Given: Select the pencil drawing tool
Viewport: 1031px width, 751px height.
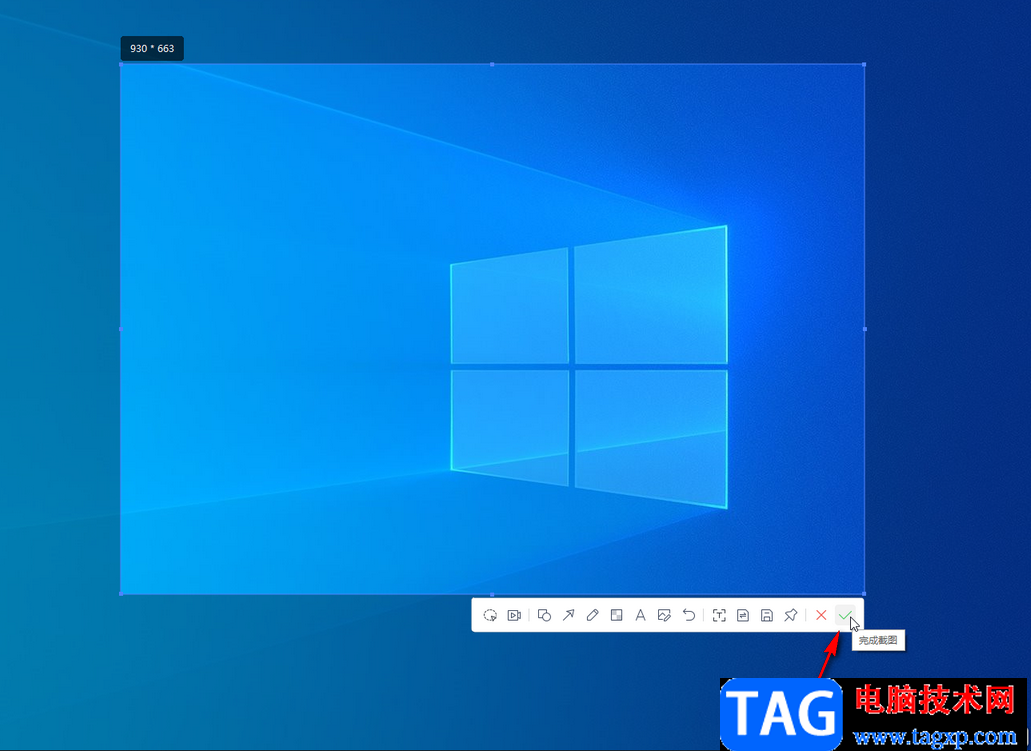Looking at the screenshot, I should click(592, 616).
